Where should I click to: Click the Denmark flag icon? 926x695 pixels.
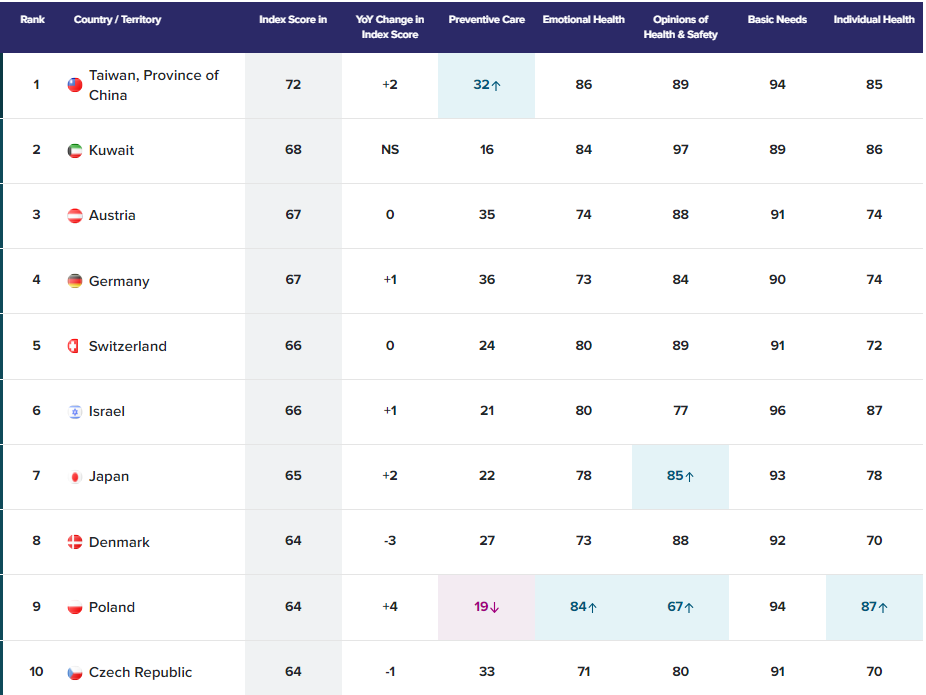75,542
